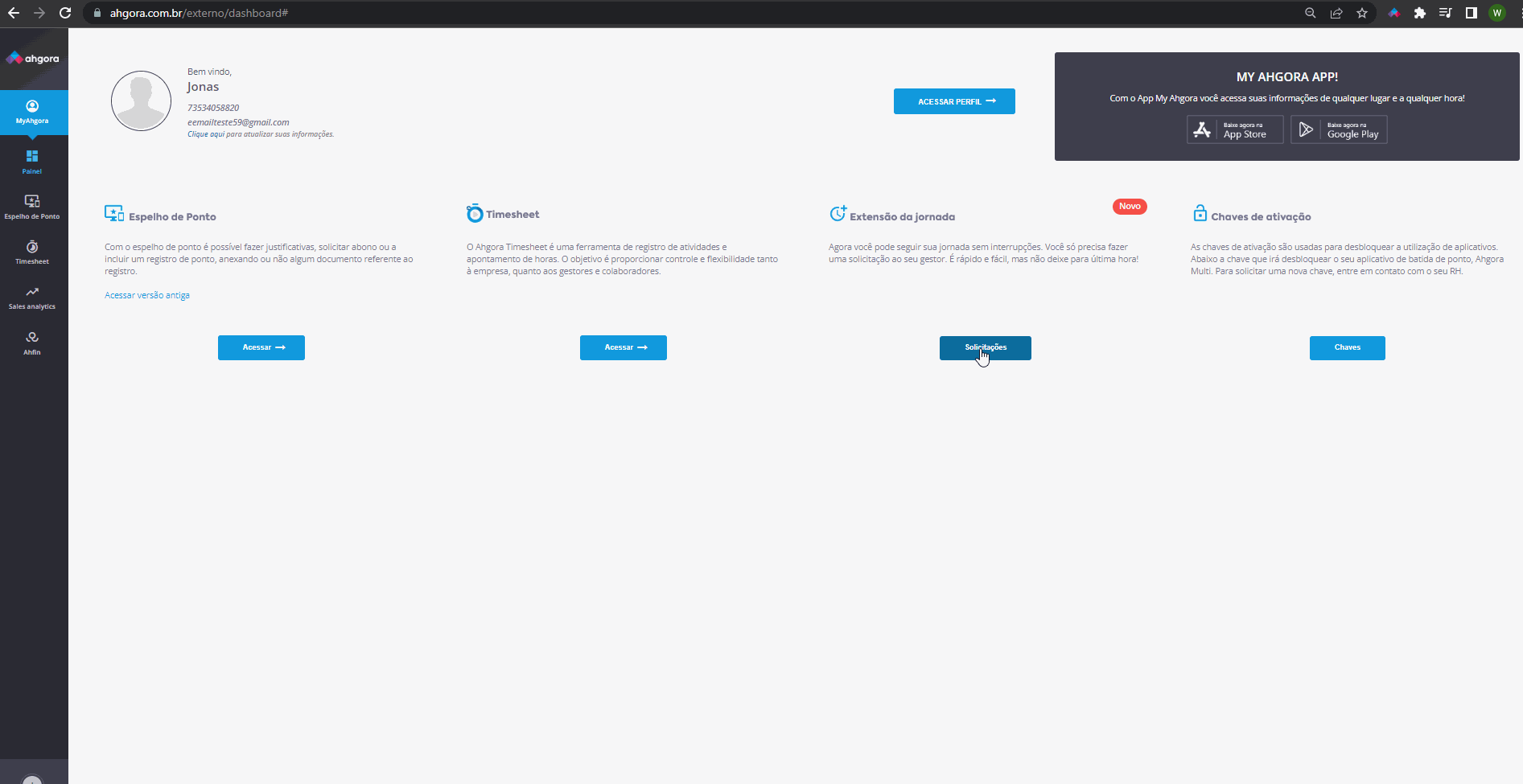Open Ahfin in the sidebar
This screenshot has height=784, width=1523.
pyautogui.click(x=32, y=343)
